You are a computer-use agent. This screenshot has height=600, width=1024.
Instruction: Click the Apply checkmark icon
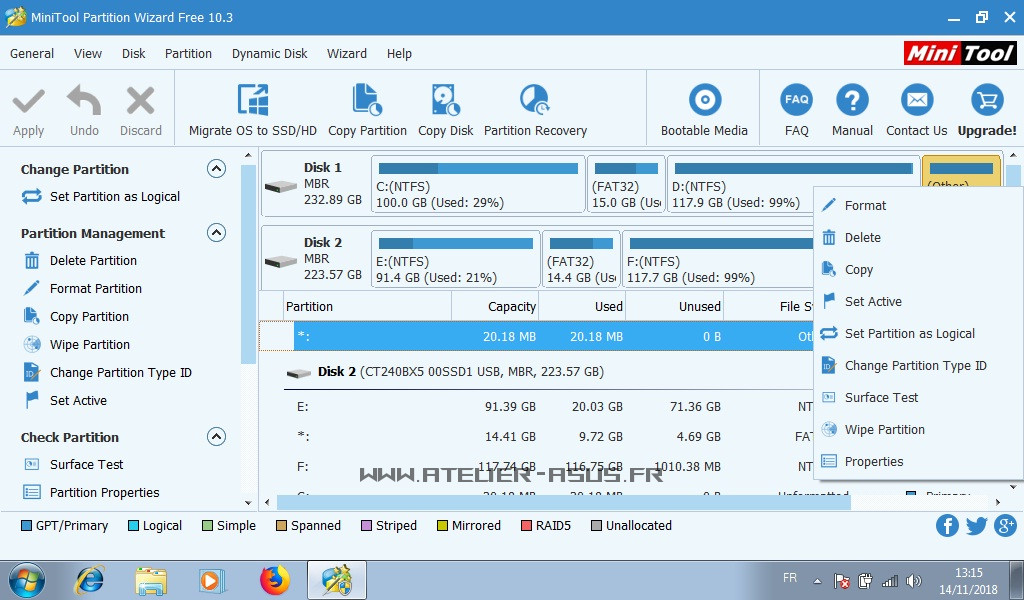click(29, 101)
